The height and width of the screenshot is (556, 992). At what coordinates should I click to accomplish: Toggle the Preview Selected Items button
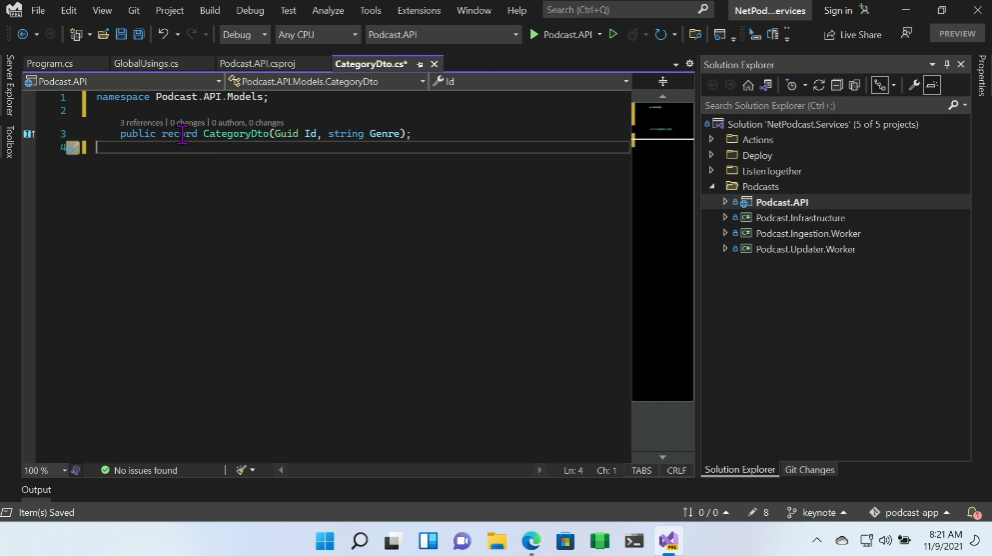932,85
